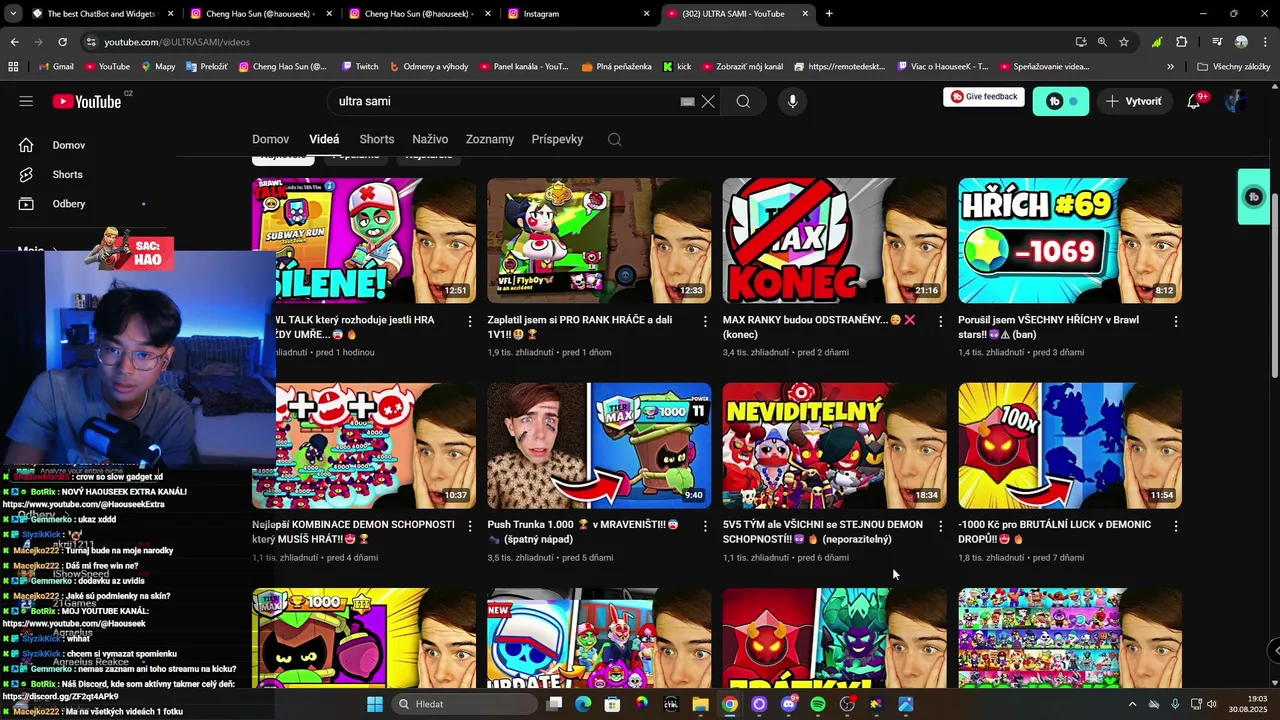Switch to the Shorts channel tab

pos(377,139)
